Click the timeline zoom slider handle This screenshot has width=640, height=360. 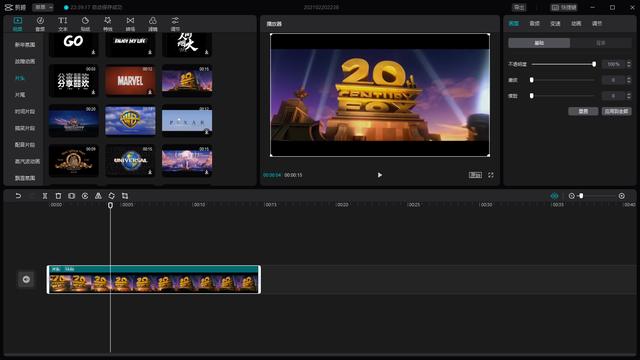tap(581, 196)
